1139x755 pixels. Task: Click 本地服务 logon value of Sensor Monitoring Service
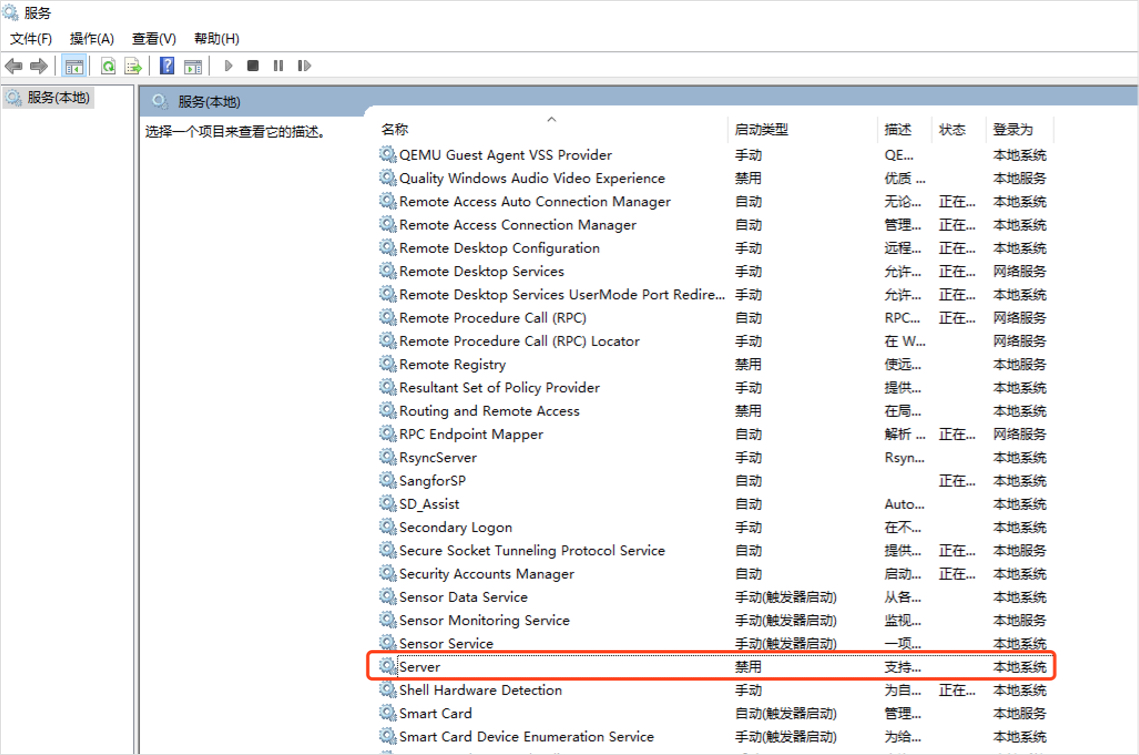coord(1020,620)
